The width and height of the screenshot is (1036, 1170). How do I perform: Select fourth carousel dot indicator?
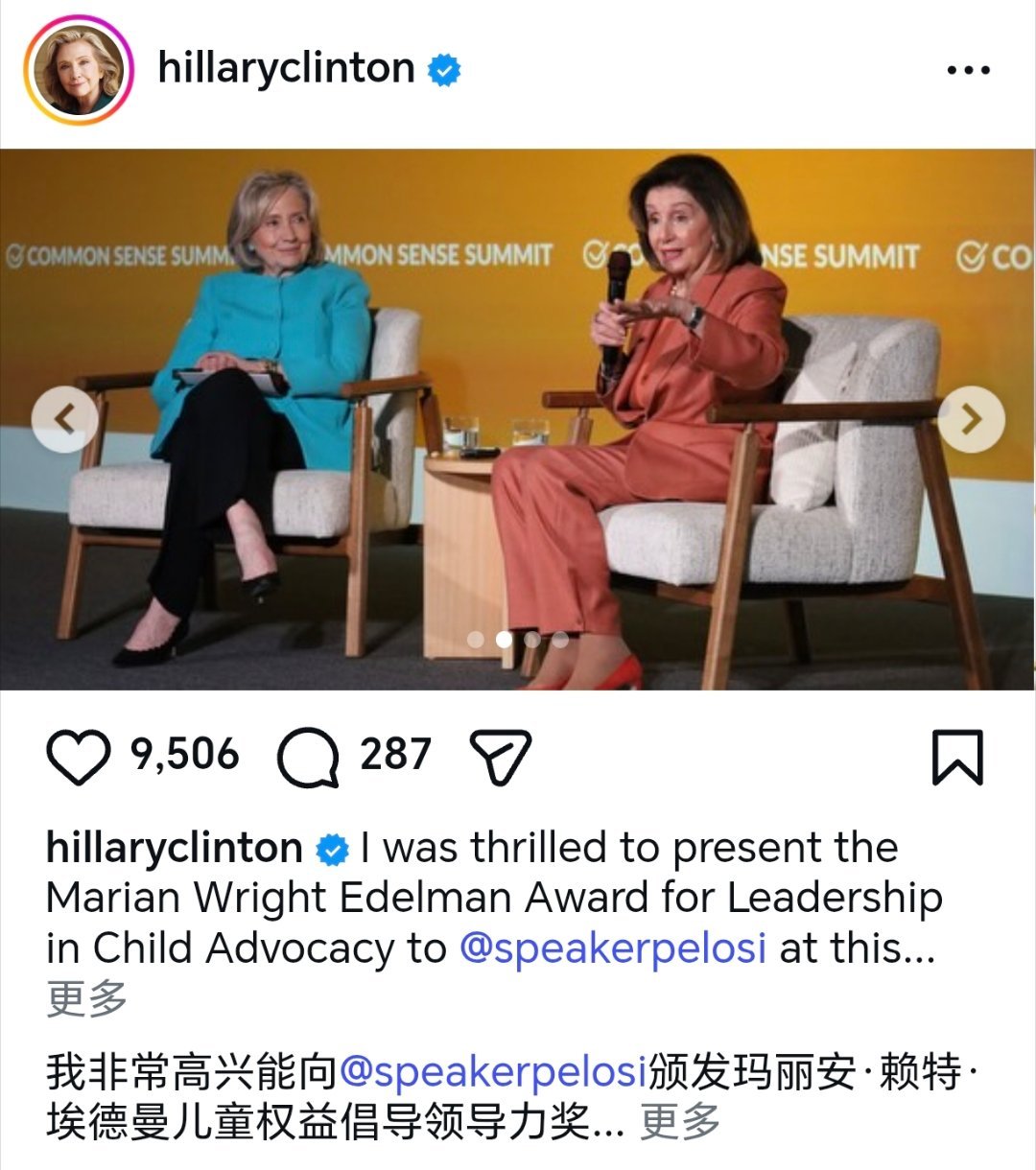tap(560, 639)
